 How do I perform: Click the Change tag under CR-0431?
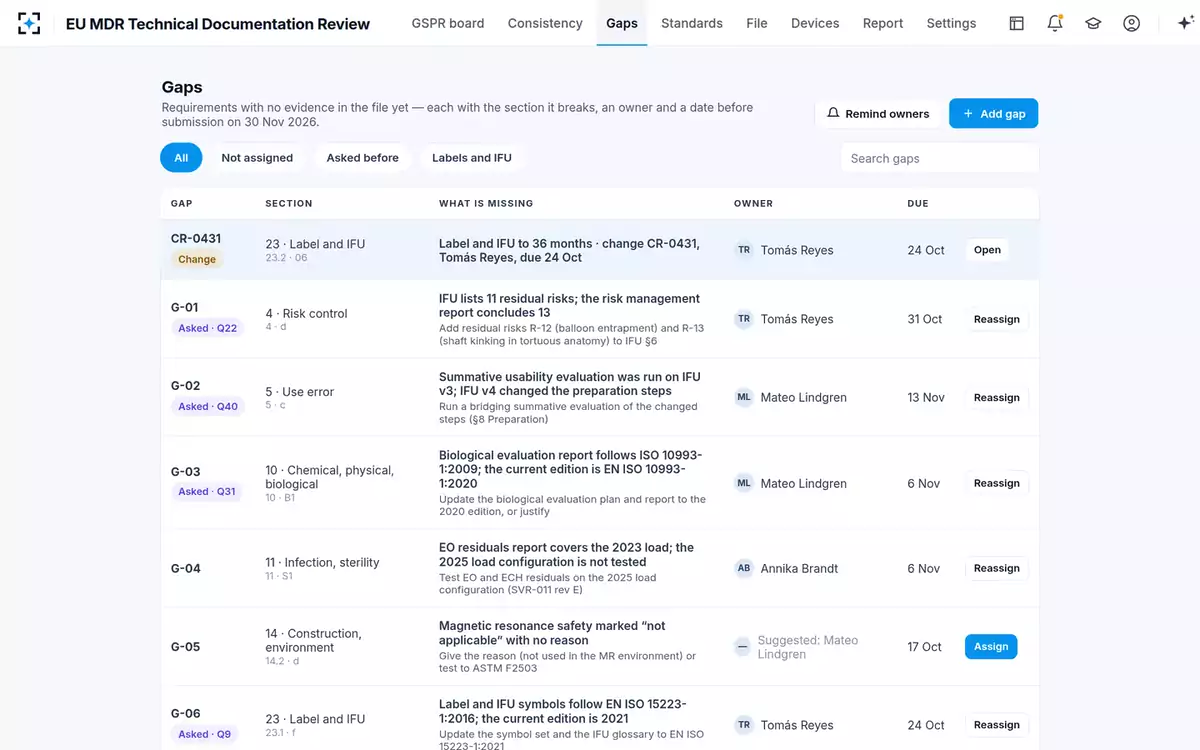pyautogui.click(x=197, y=259)
